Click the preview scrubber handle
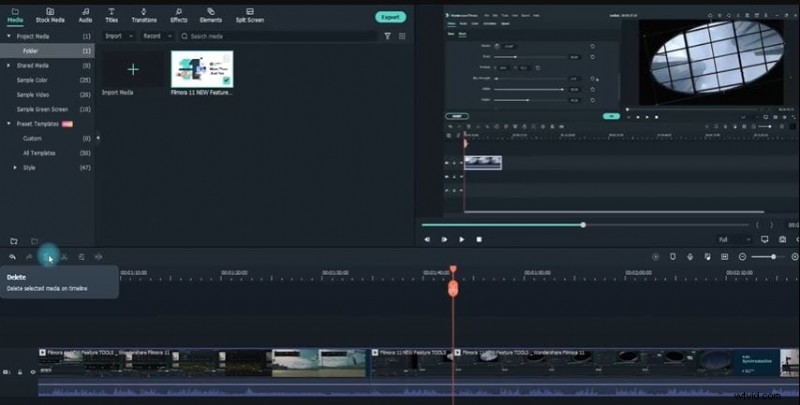This screenshot has height=405, width=800. (583, 225)
